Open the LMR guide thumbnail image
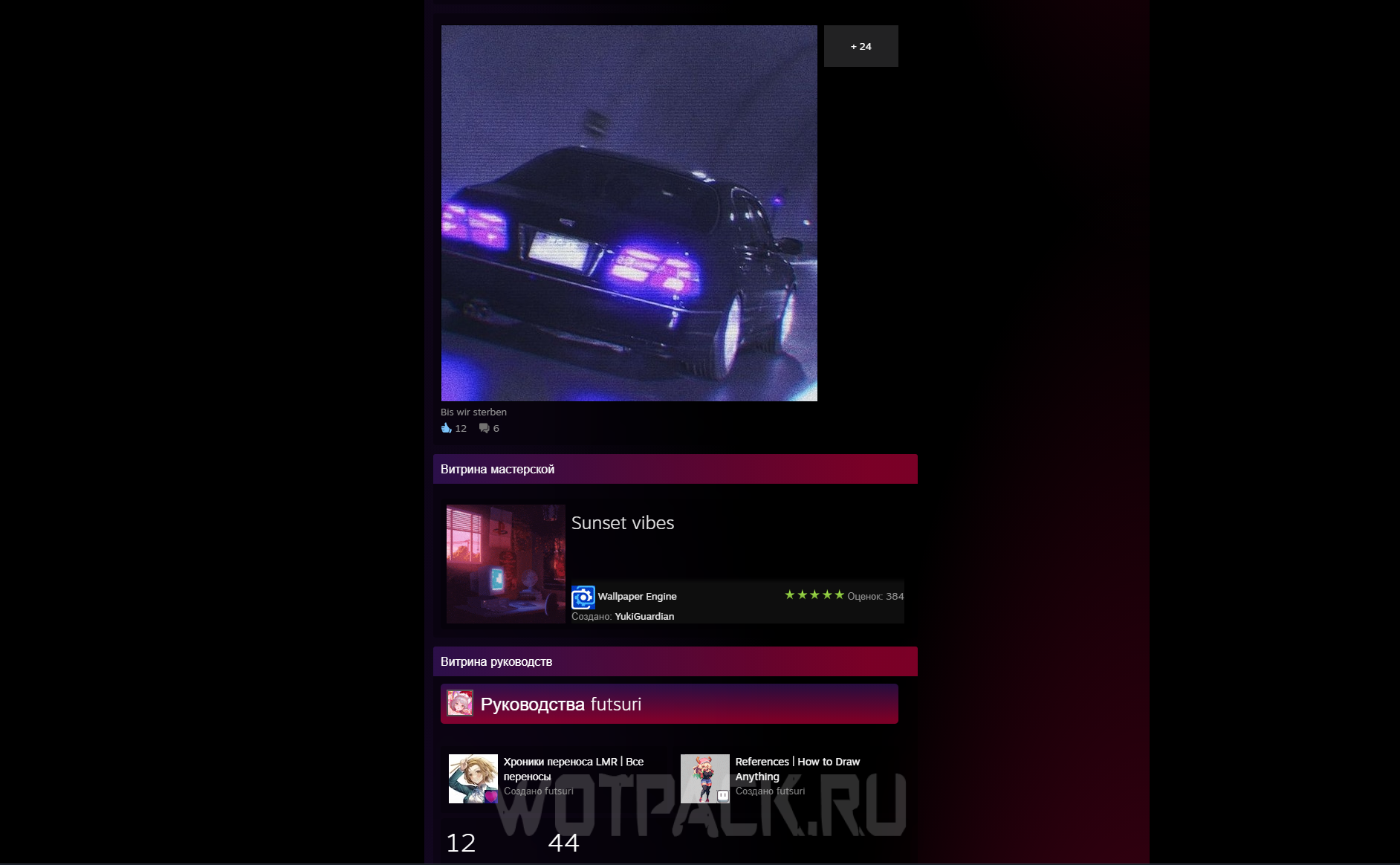Image resolution: width=1400 pixels, height=865 pixels. point(473,779)
